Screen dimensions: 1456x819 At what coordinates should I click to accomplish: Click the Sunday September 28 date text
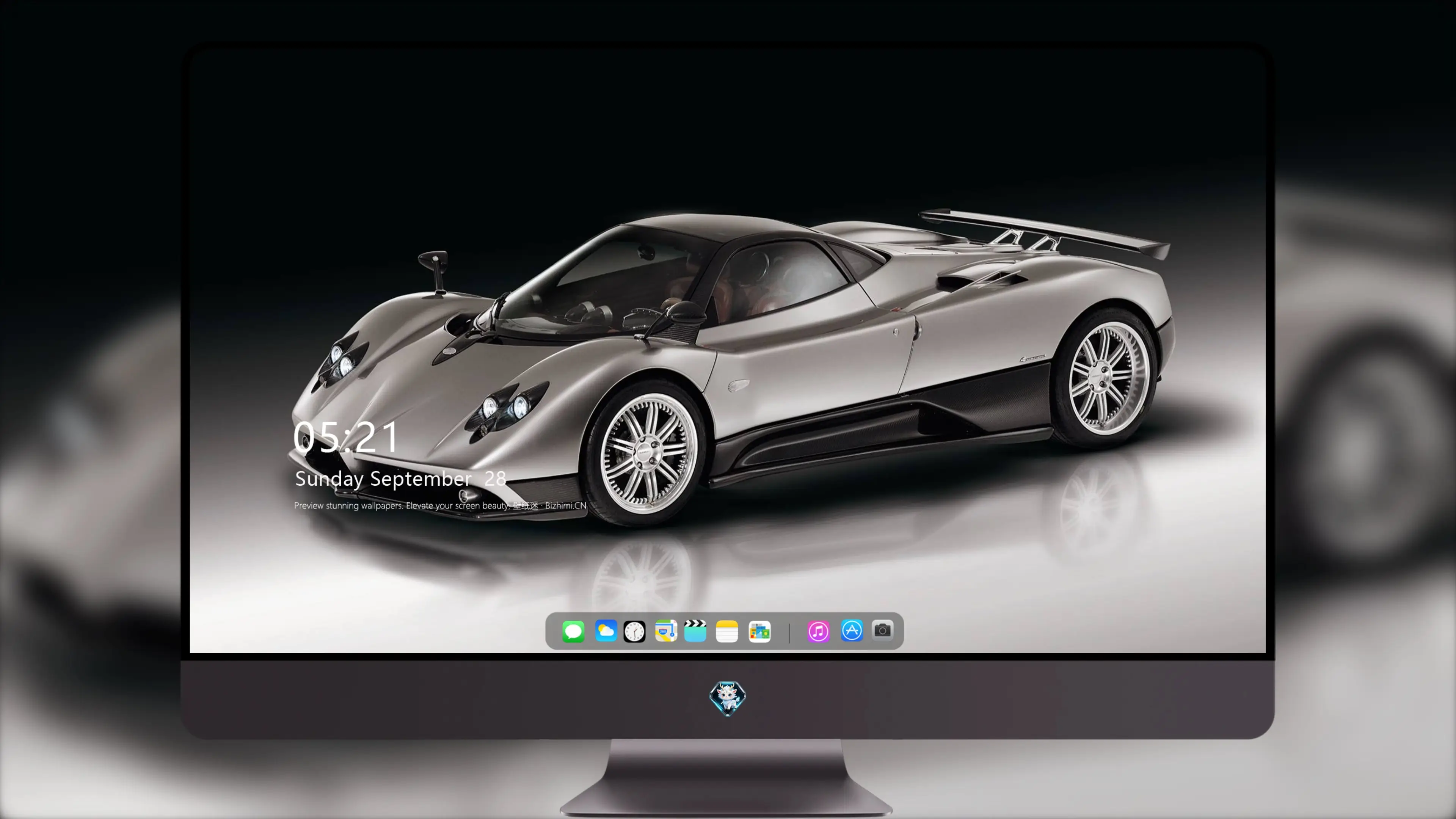pyautogui.click(x=400, y=479)
